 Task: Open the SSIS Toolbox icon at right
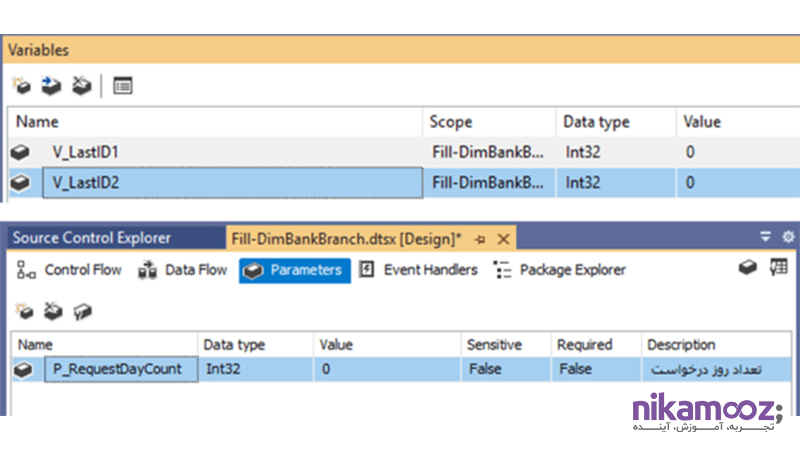[778, 268]
